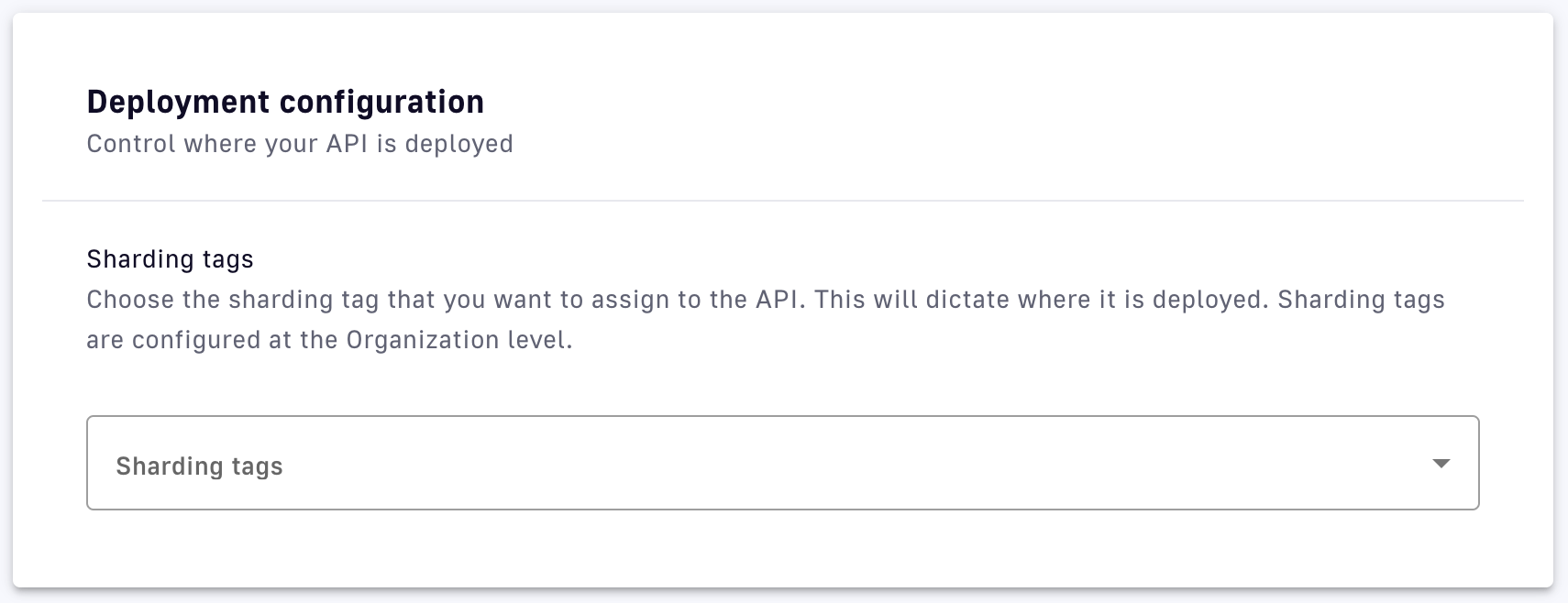Click the horizontal divider below the card header
This screenshot has width=1568, height=603.
point(782,200)
